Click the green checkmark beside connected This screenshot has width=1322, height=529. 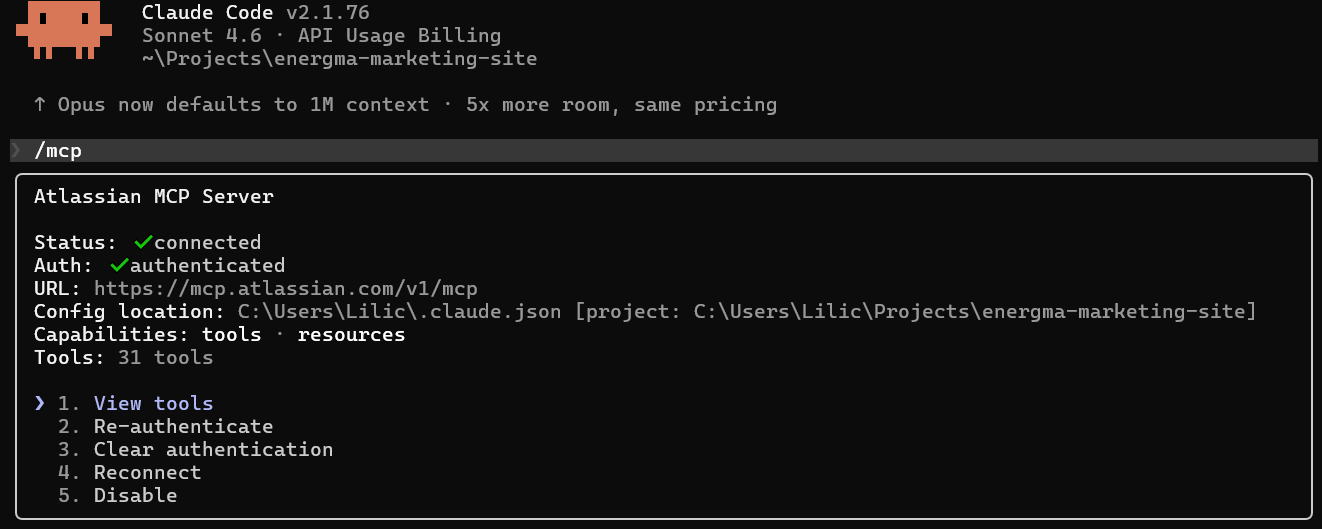[143, 242]
